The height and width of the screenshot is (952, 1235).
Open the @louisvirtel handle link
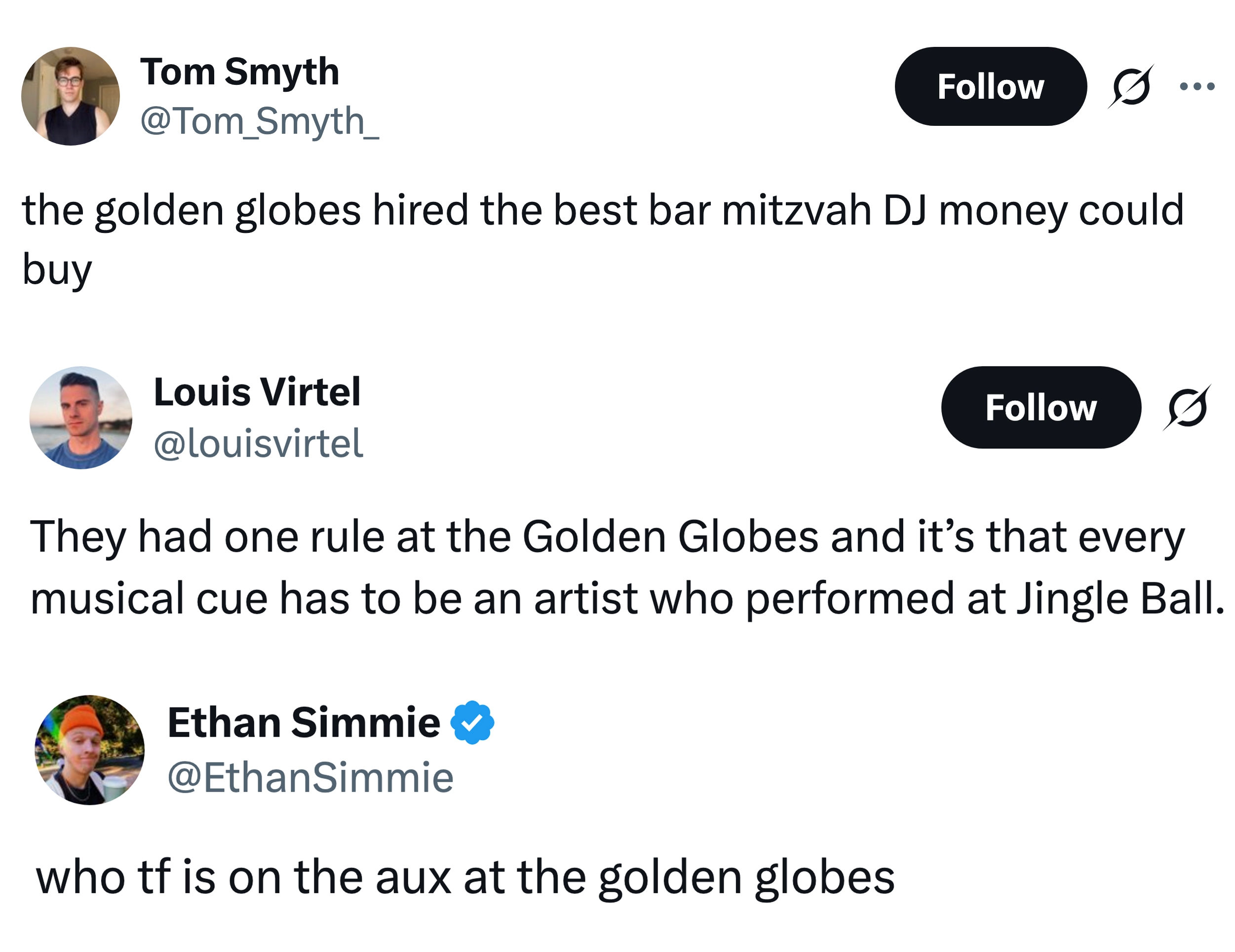259,444
